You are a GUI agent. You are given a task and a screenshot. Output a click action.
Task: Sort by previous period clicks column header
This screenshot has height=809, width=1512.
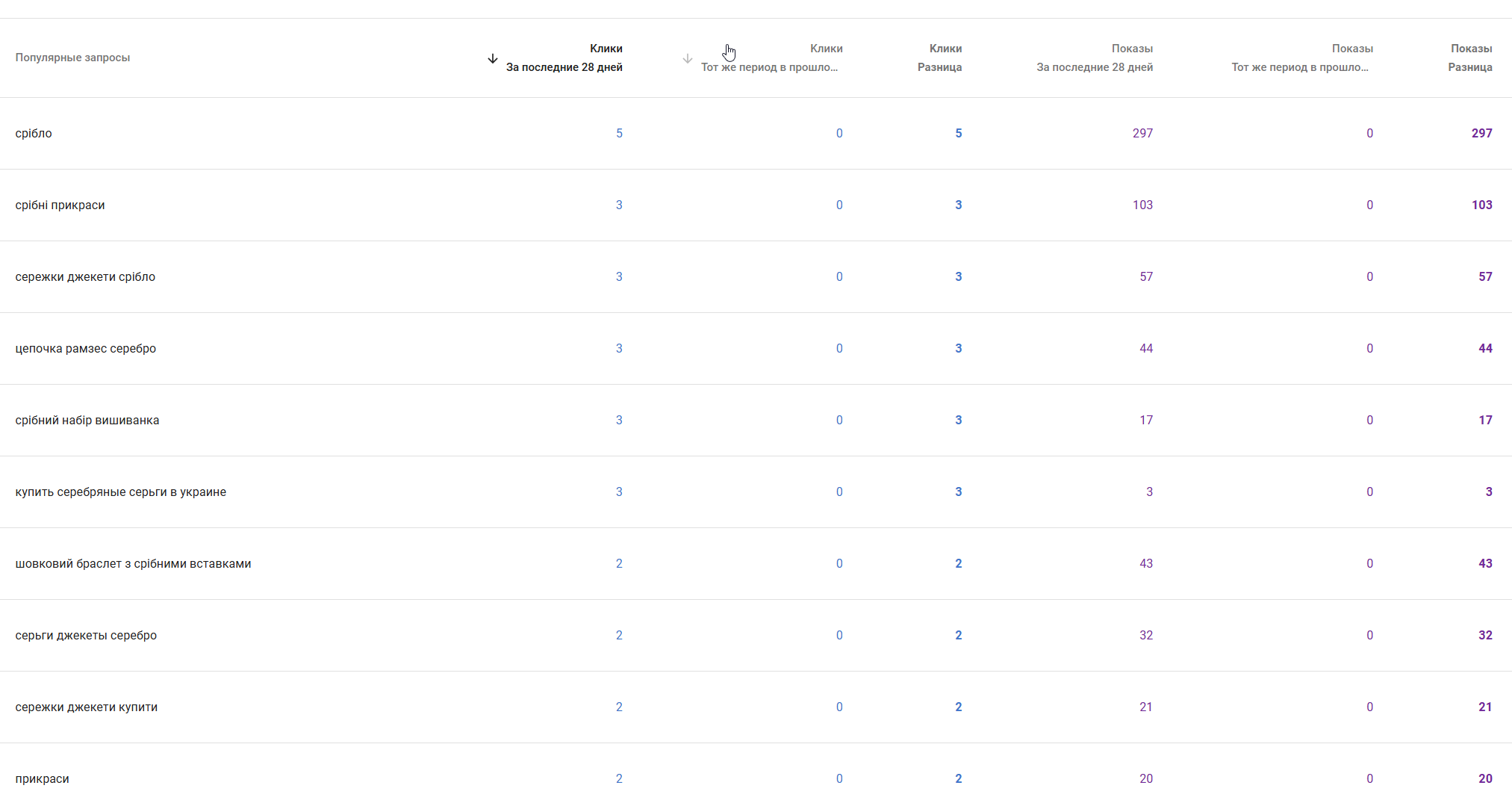[771, 58]
